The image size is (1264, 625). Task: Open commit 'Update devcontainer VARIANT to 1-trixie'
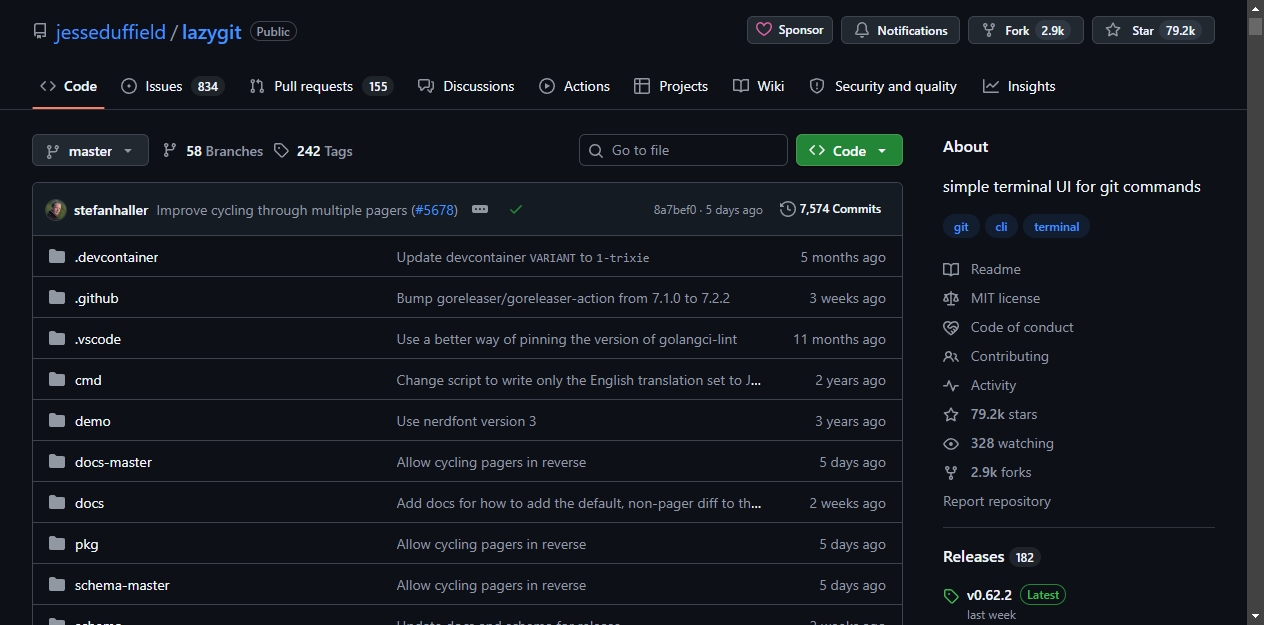[523, 257]
